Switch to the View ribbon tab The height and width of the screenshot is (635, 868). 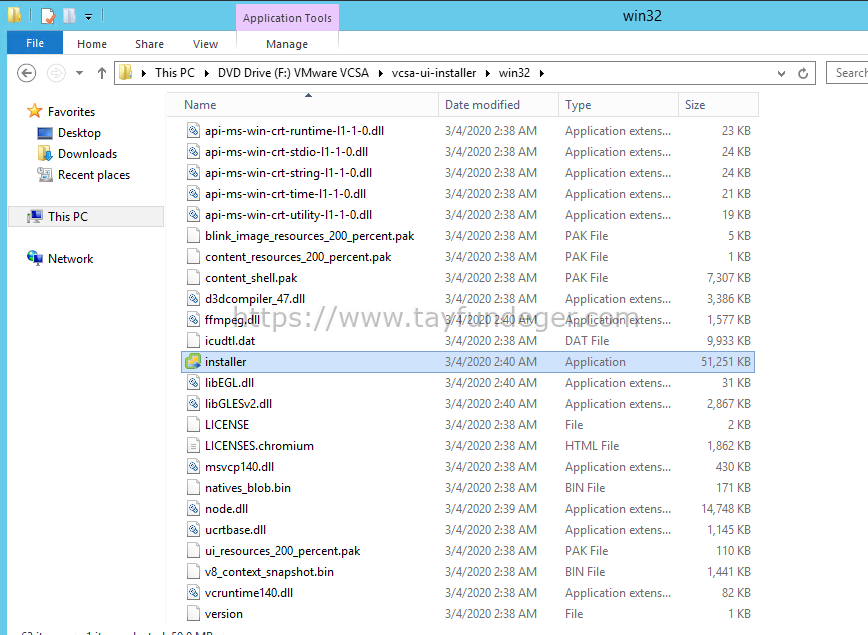pos(205,44)
